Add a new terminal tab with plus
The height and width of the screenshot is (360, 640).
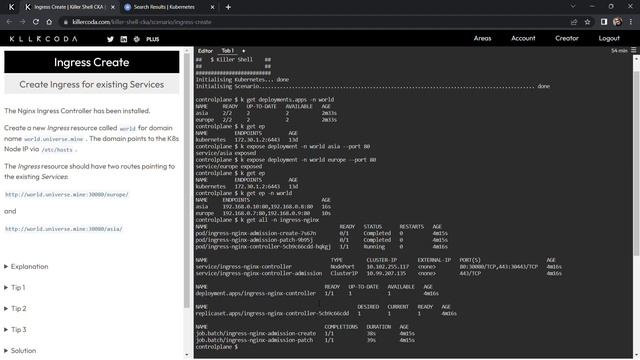(x=244, y=51)
